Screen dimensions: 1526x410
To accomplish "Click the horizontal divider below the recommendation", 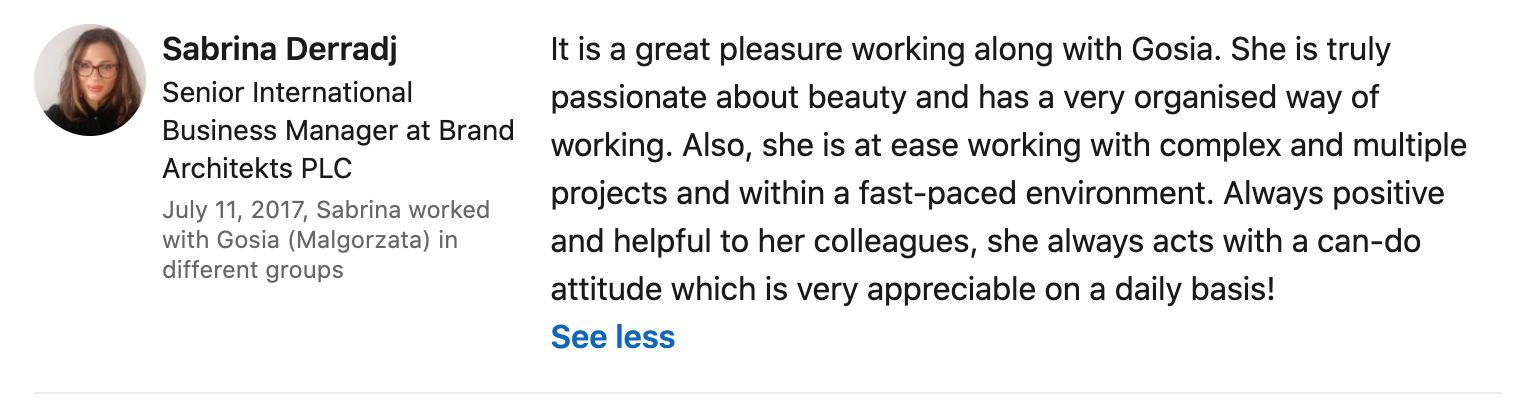I will (x=767, y=393).
